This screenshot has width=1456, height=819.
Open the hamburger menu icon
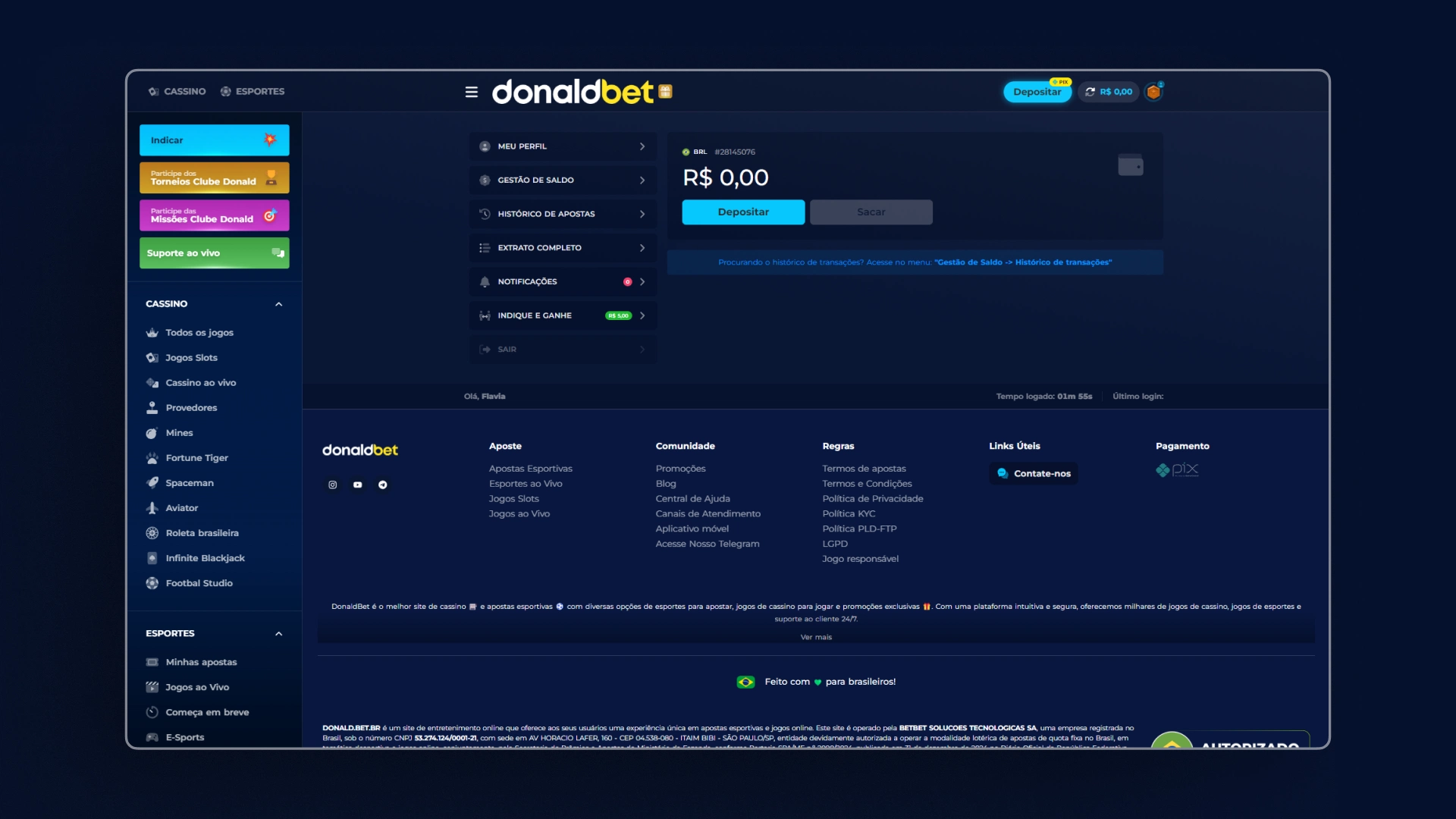472,92
